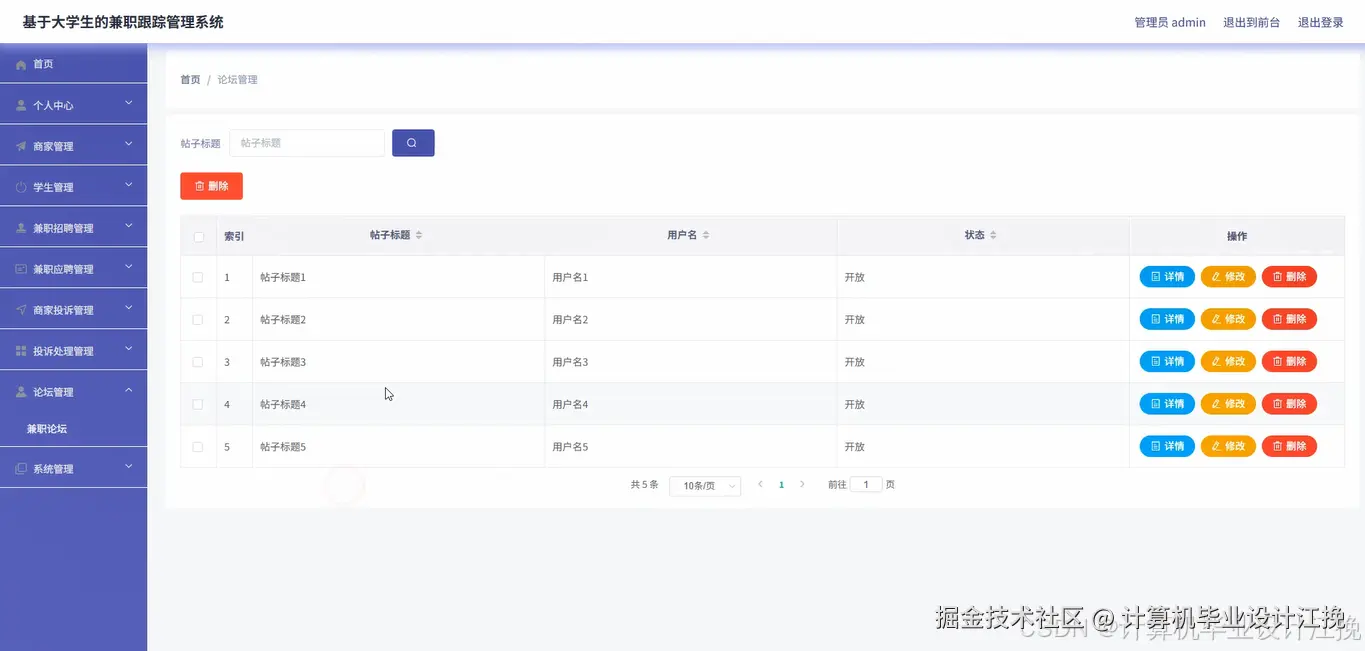The height and width of the screenshot is (651, 1365).
Task: Click the 学生管理 power icon in sidebar
Action: pyautogui.click(x=20, y=186)
